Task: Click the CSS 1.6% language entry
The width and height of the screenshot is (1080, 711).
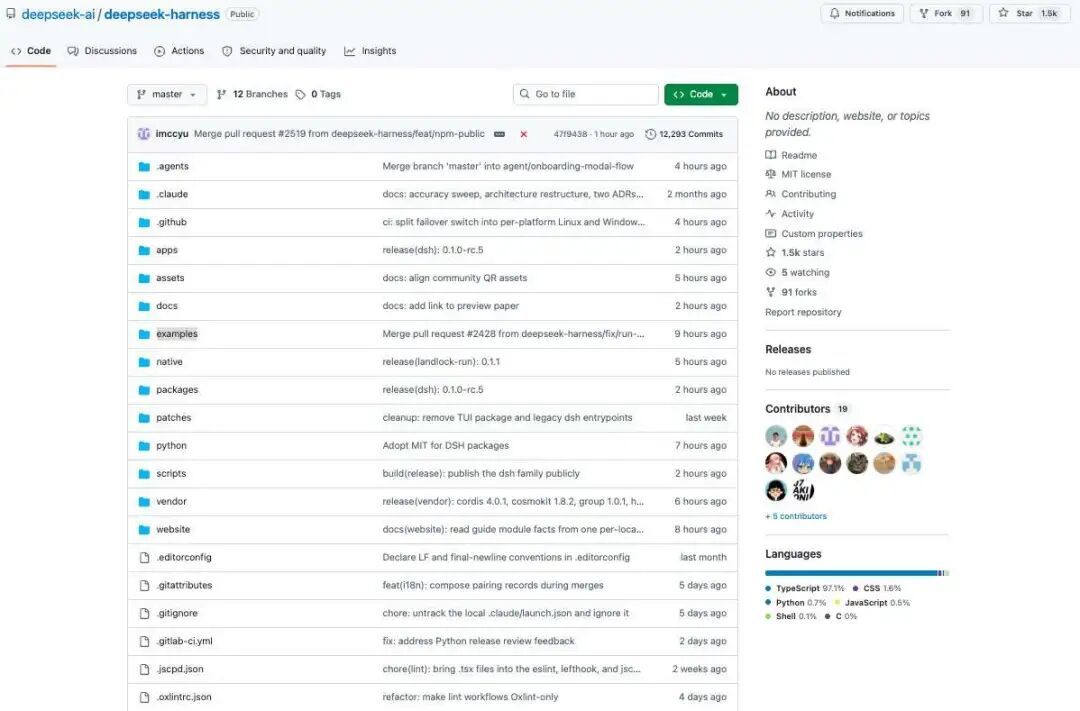Action: tap(877, 588)
